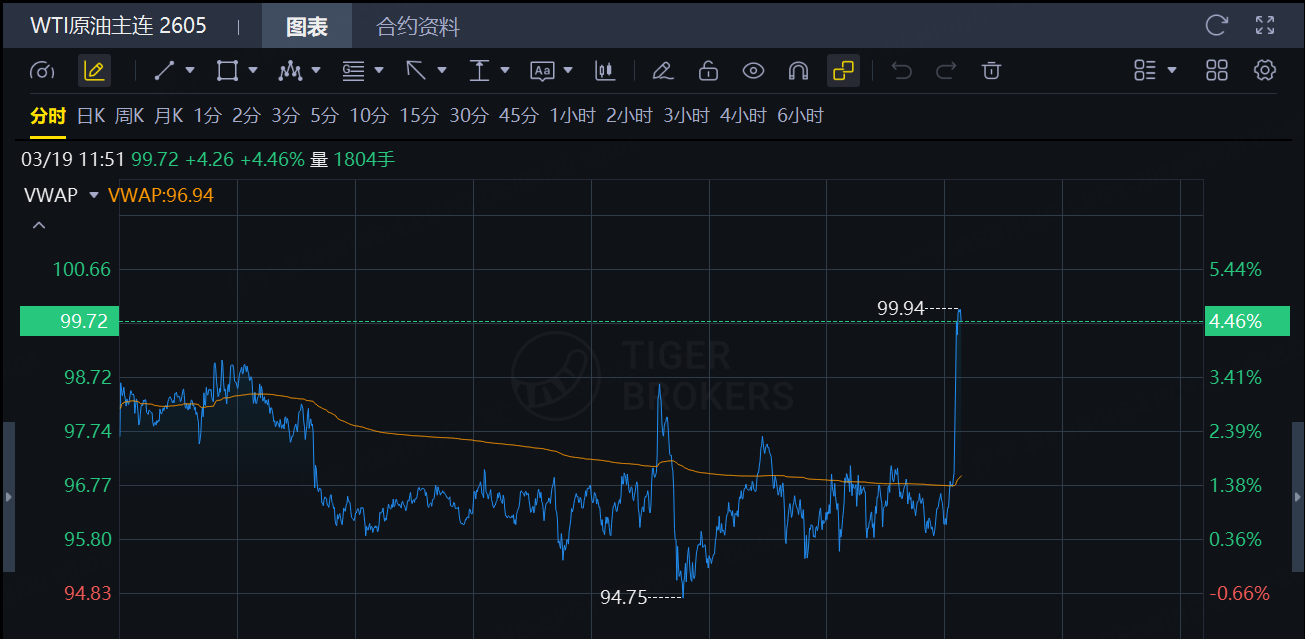The width and height of the screenshot is (1305, 639).
Task: Select the 45分 interval
Action: 519,116
